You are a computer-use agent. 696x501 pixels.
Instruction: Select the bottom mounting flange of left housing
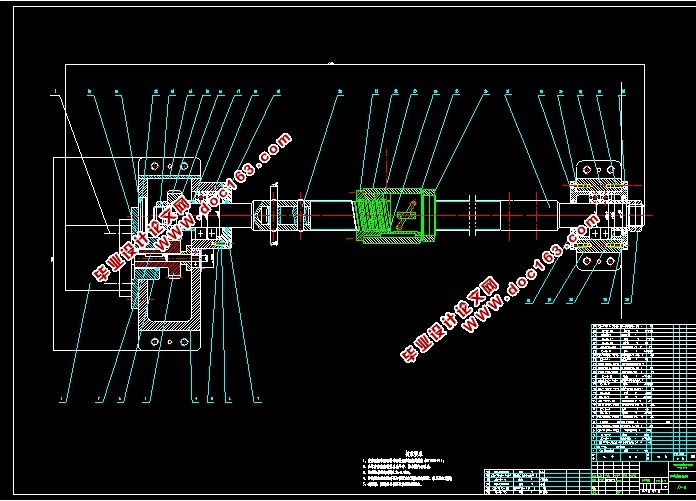169,342
